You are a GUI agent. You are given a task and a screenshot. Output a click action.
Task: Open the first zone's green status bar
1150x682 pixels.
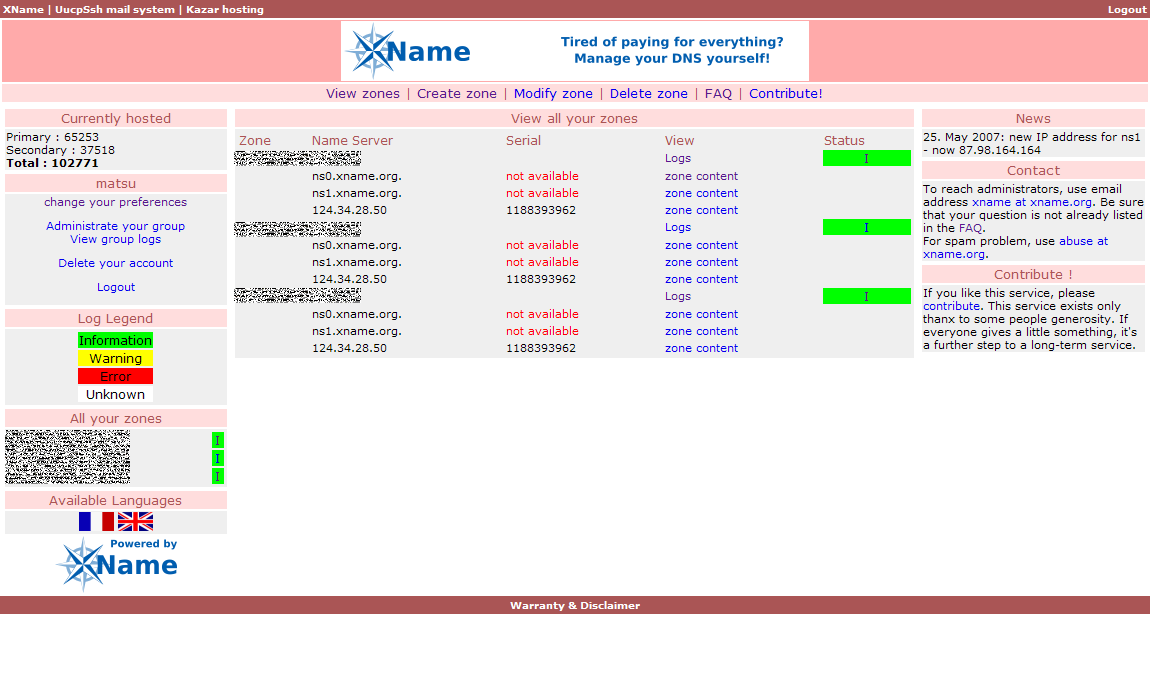[866, 158]
